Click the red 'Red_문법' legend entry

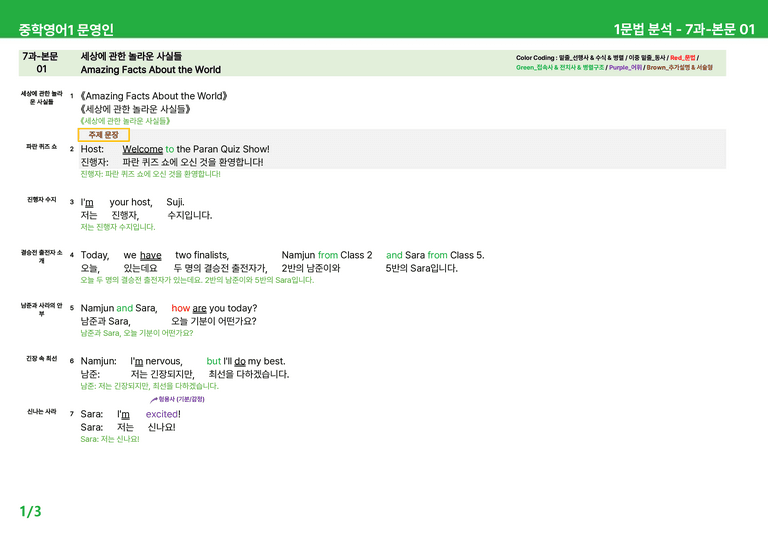[x=682, y=58]
